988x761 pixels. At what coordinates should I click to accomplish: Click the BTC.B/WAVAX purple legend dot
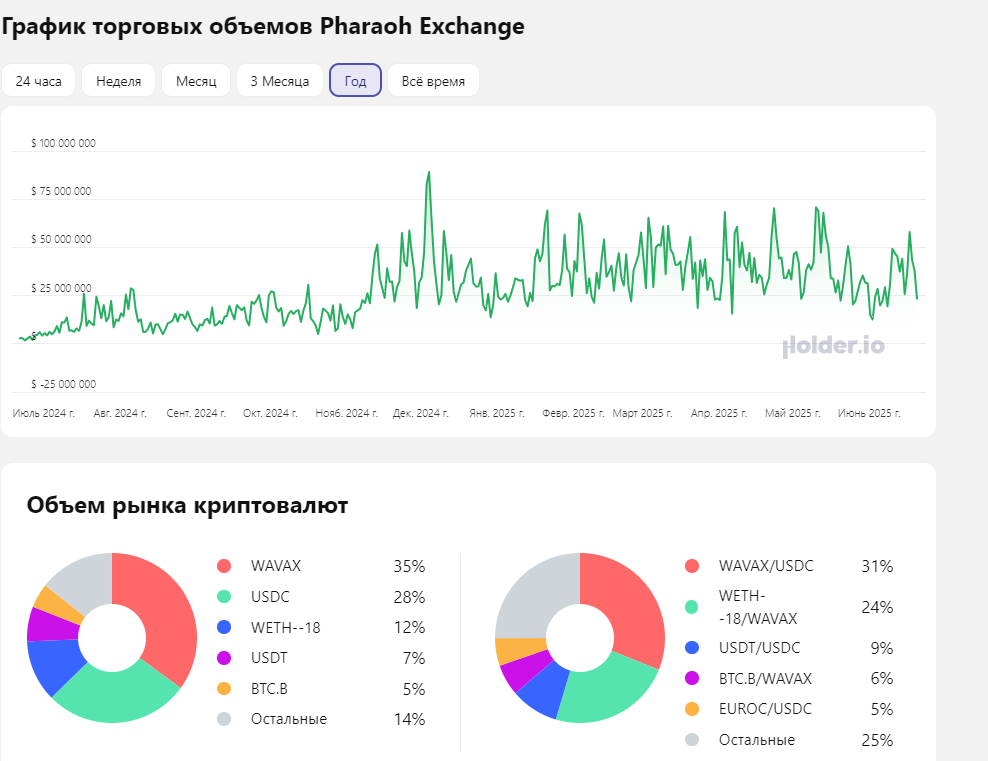click(692, 678)
